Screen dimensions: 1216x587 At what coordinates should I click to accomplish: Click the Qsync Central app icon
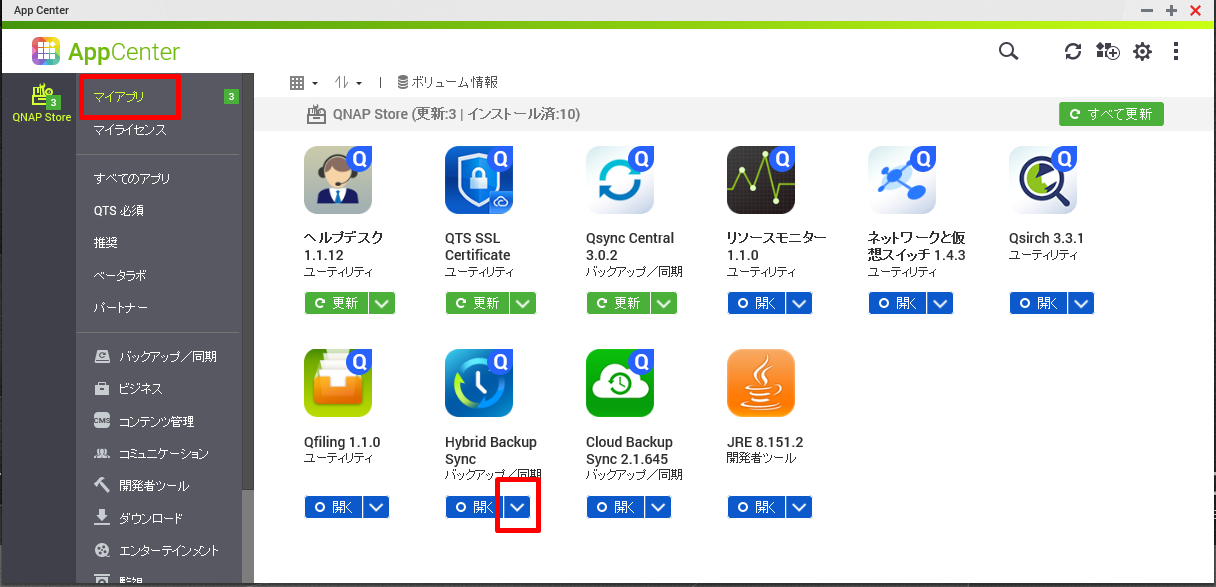pos(620,180)
